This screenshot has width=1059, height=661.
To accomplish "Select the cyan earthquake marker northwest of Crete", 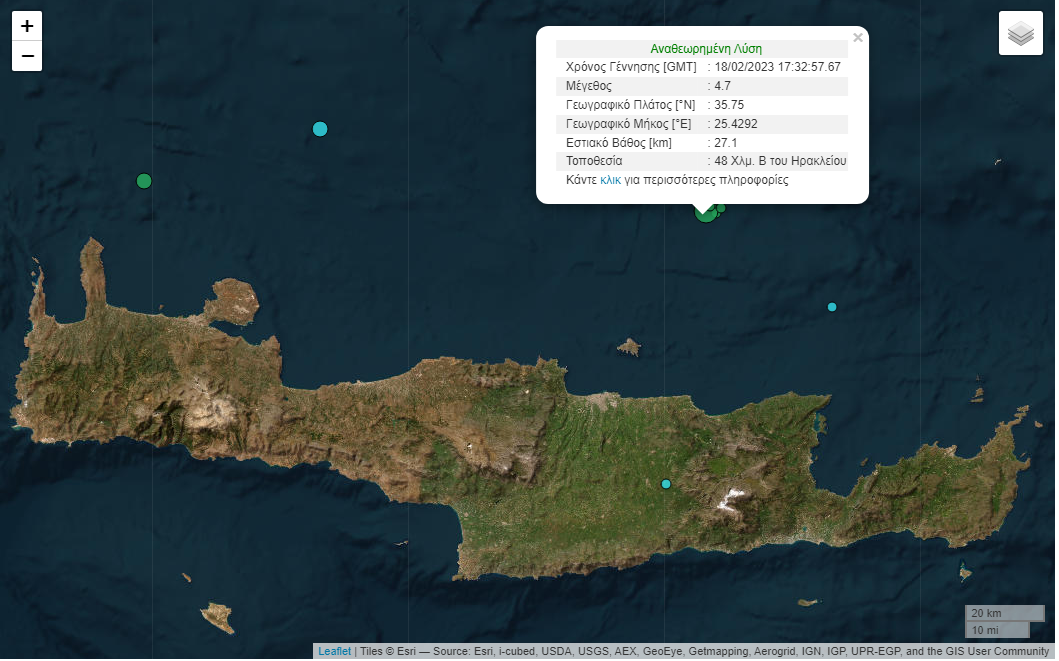I will click(320, 128).
